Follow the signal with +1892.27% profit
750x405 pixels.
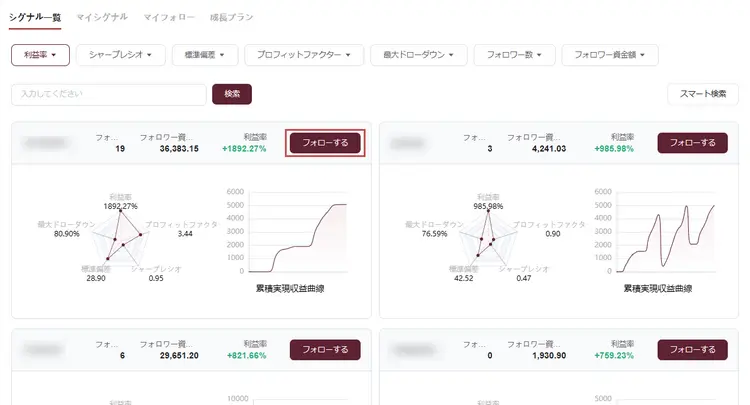325,143
